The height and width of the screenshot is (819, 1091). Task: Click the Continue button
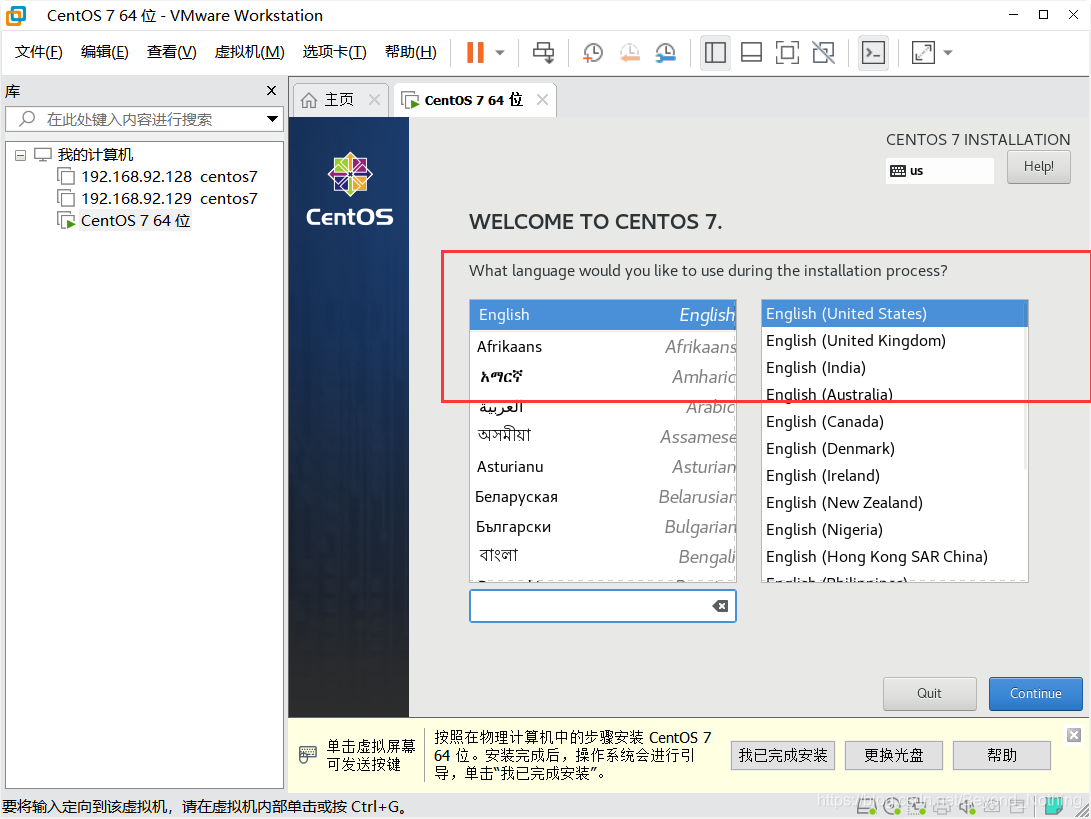[x=1035, y=694]
